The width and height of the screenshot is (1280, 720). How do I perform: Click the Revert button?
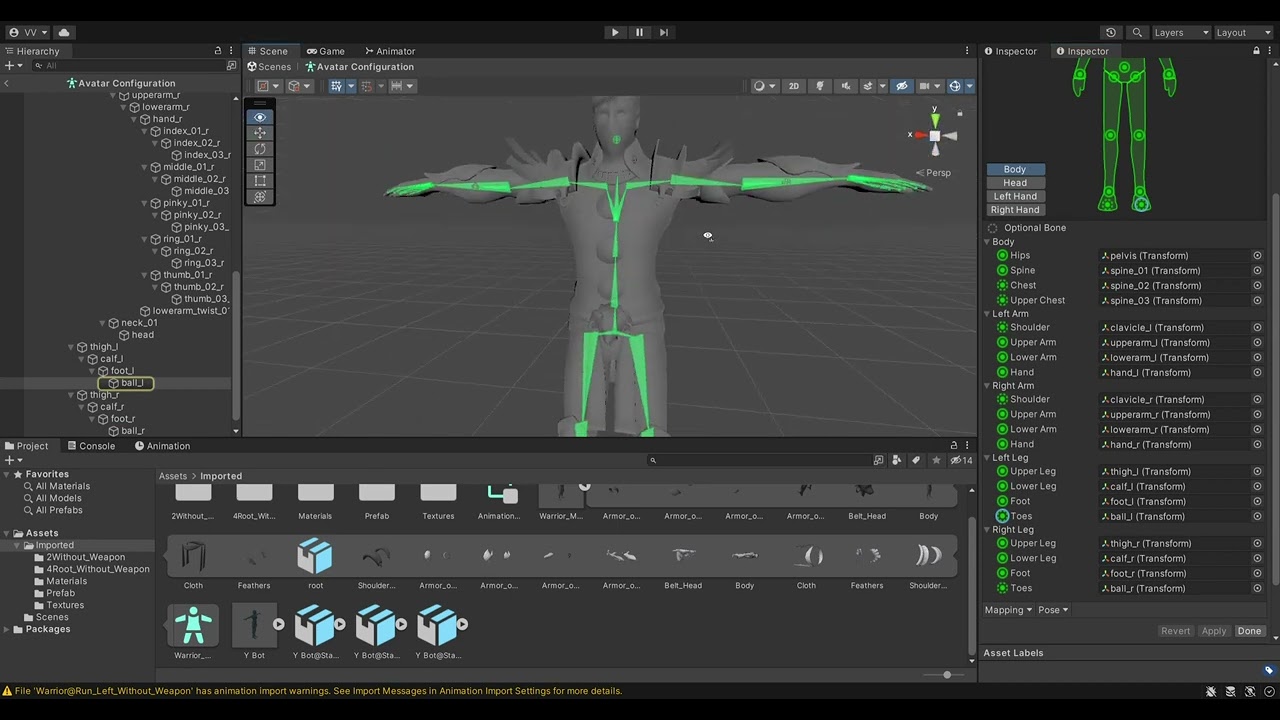tap(1175, 631)
